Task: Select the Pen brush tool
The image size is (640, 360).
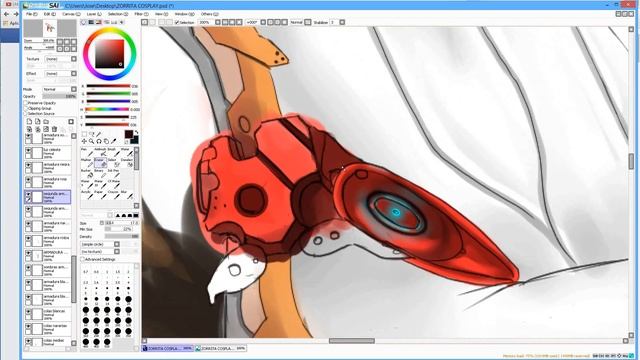Action: [86, 152]
